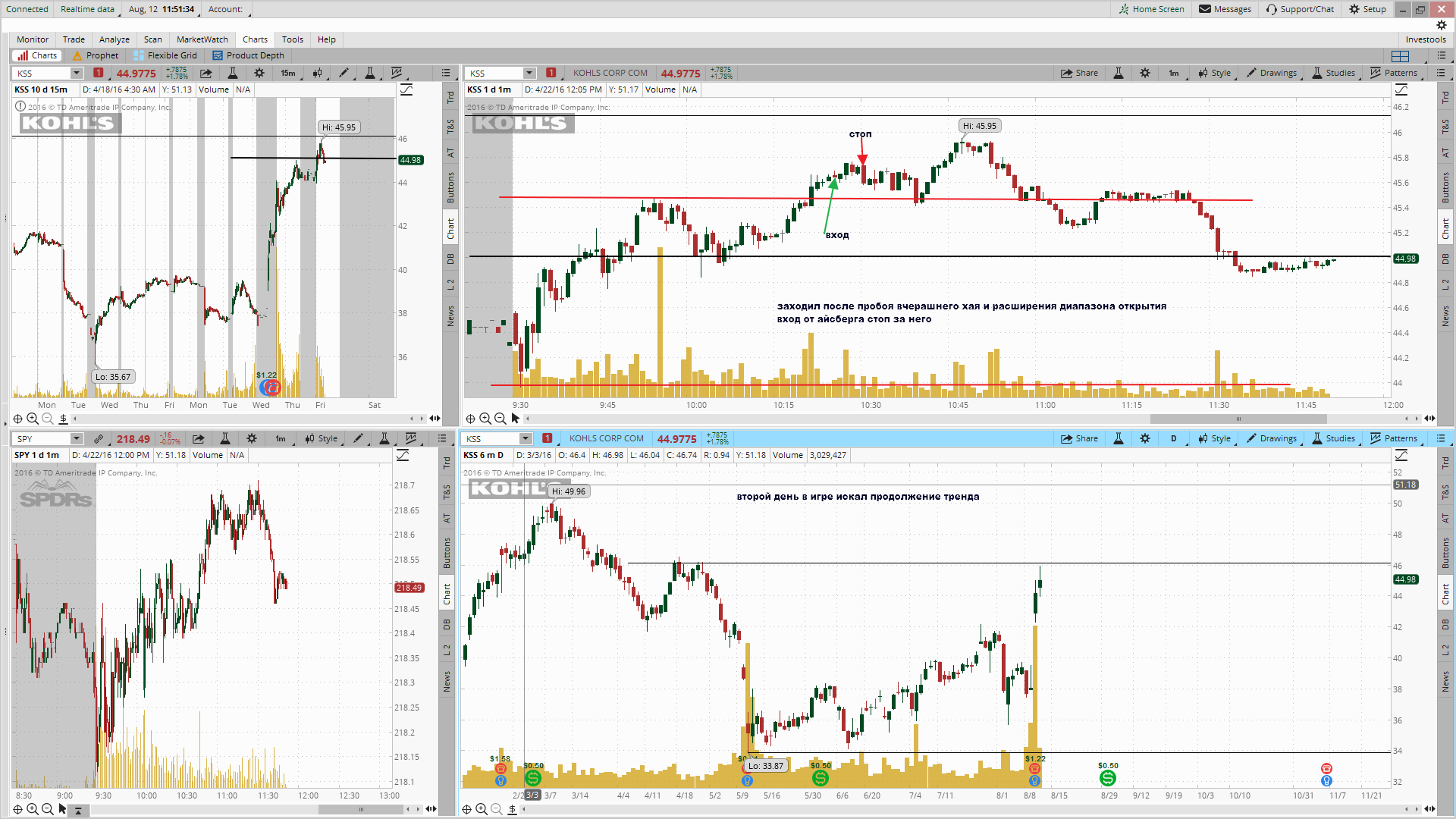Click link icon next to SPY symbol

(99, 438)
